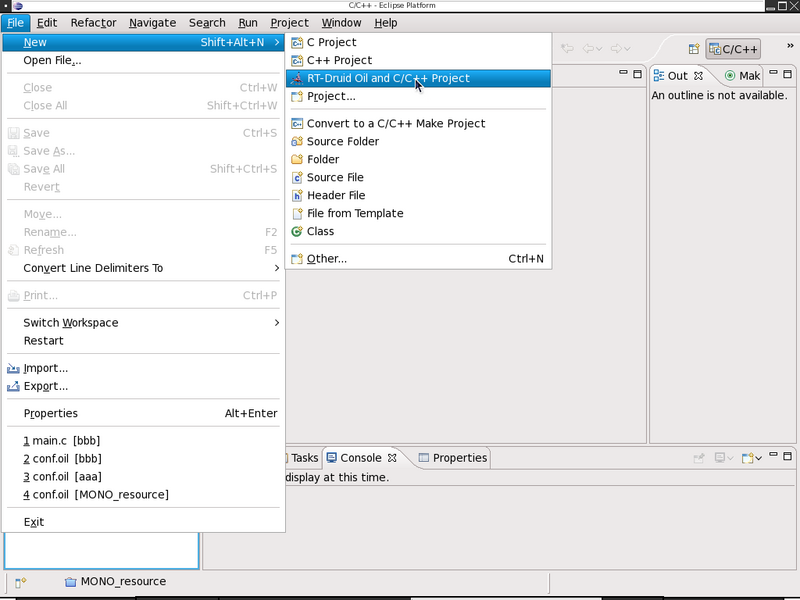
Task: Reopen recent file conf.oil [MONO_resource]
Action: pyautogui.click(x=143, y=495)
